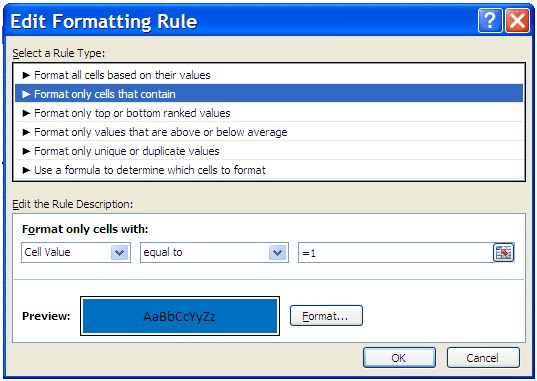Screen dimensions: 537x381
Task: Confirm with the OK button
Action: tap(399, 358)
